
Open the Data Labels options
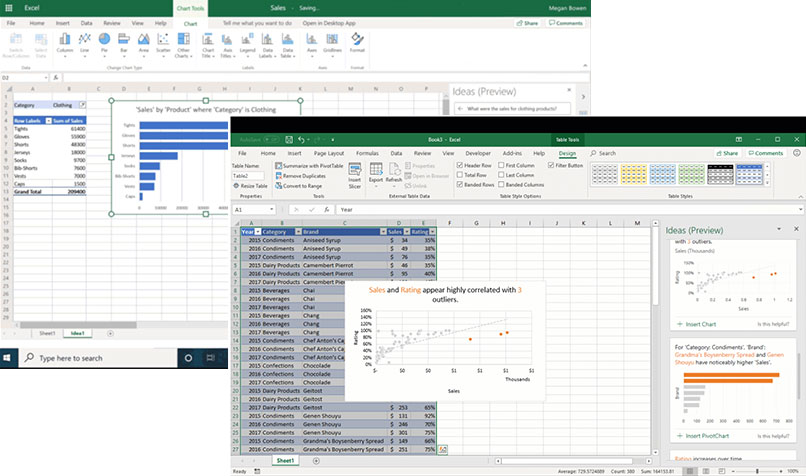click(x=267, y=44)
